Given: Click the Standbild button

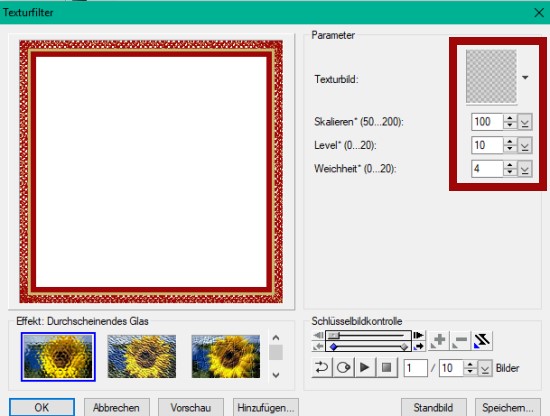Looking at the screenshot, I should [x=434, y=408].
